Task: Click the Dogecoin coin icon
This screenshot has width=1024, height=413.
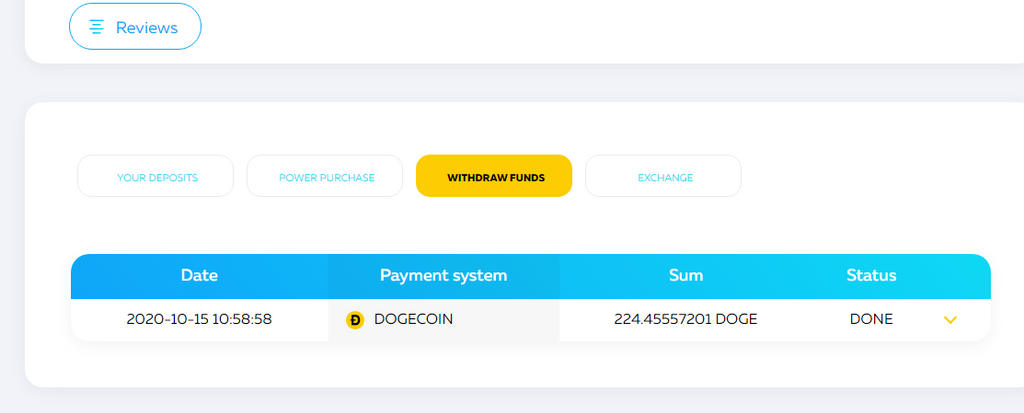Action: tap(355, 320)
